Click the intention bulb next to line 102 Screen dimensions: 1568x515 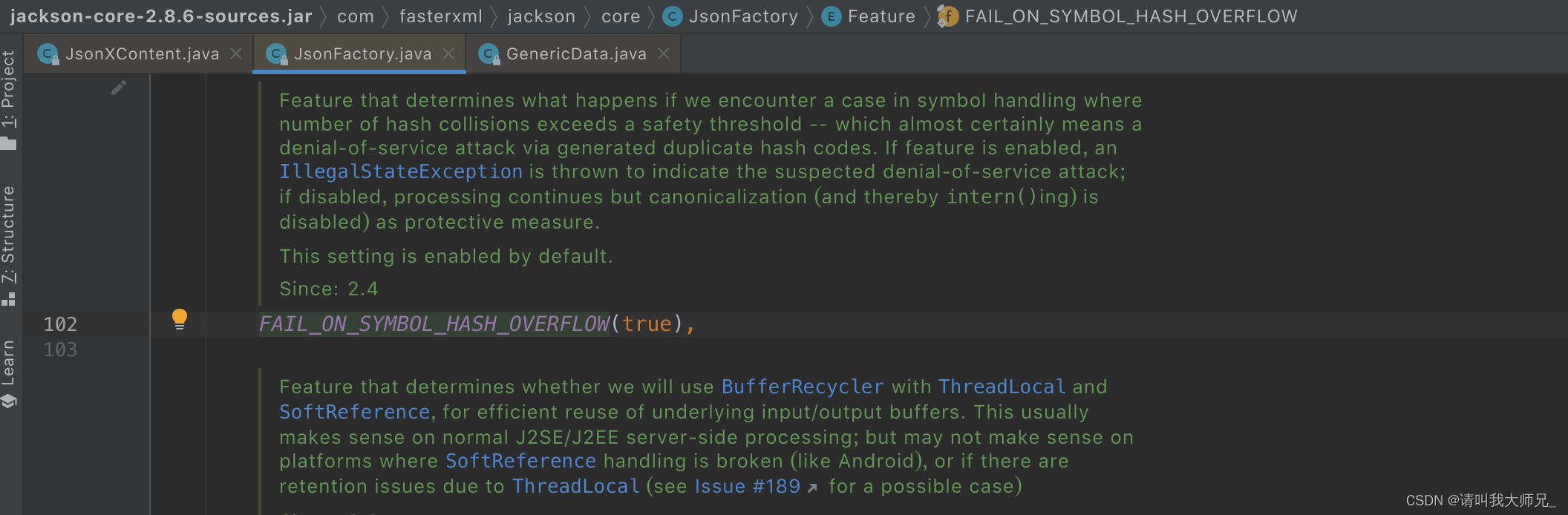click(180, 321)
